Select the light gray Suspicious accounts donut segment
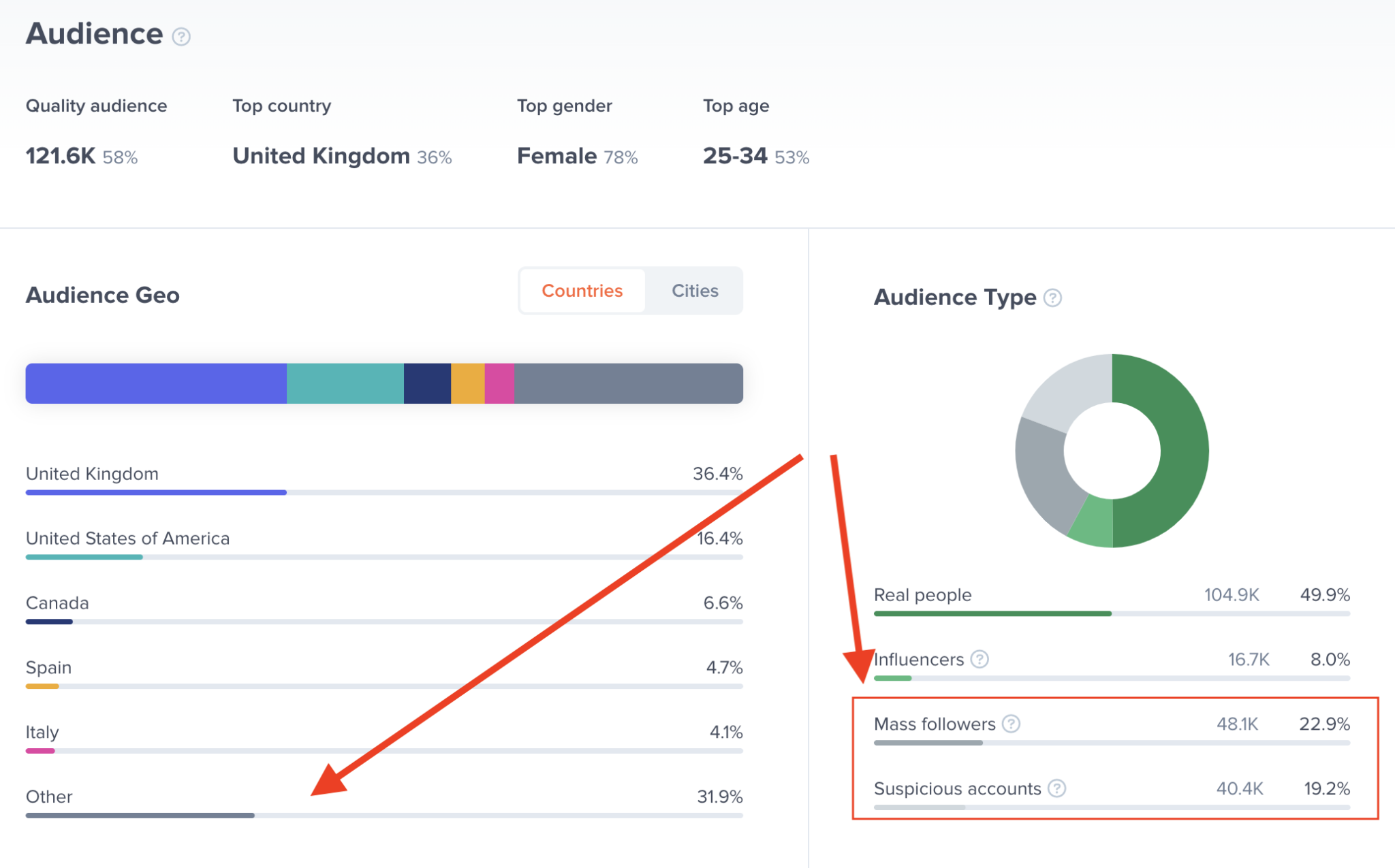Image resolution: width=1395 pixels, height=868 pixels. [1063, 381]
